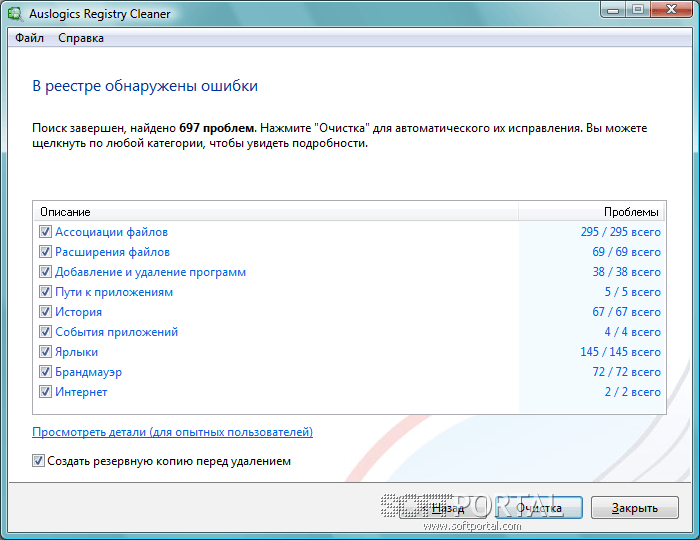Screen dimensions: 700x540
Task: Uncheck the Ярлыки checkbox
Action: coord(45,351)
